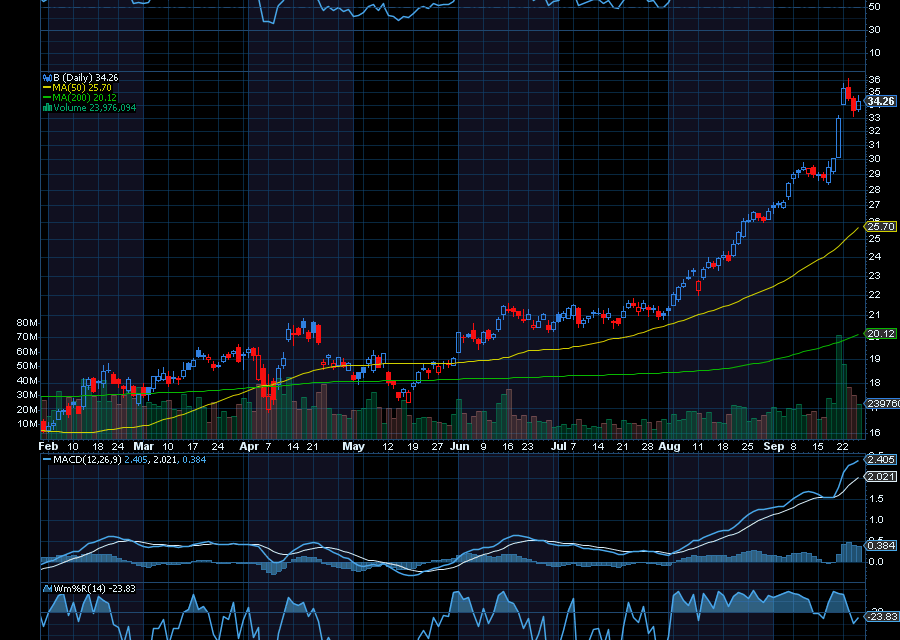This screenshot has height=640, width=900.
Task: Click the candlestick icon beside B (Daily)
Action: 48,77
